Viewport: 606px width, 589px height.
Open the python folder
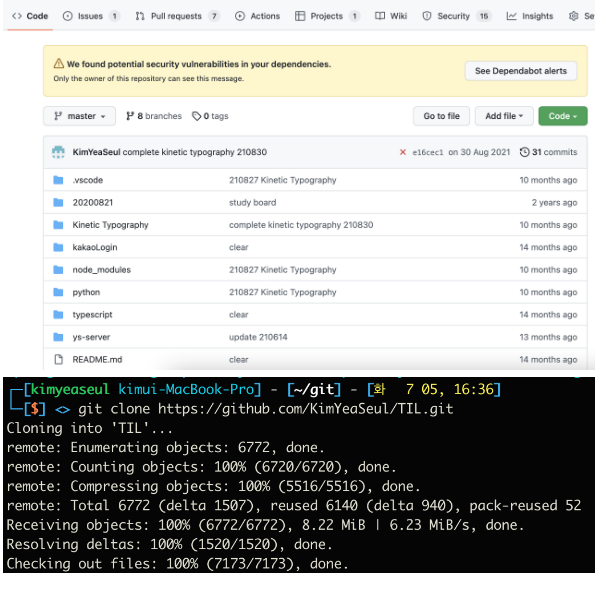click(86, 292)
